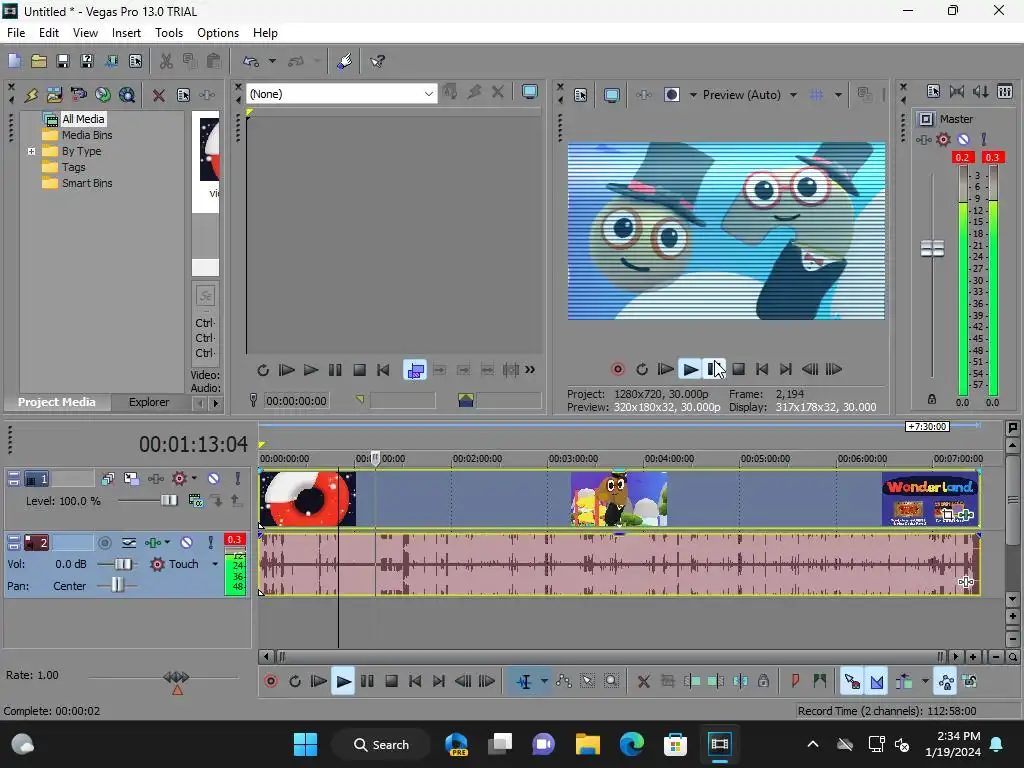
Task: Insert a marker with the red flag icon
Action: pyautogui.click(x=795, y=681)
